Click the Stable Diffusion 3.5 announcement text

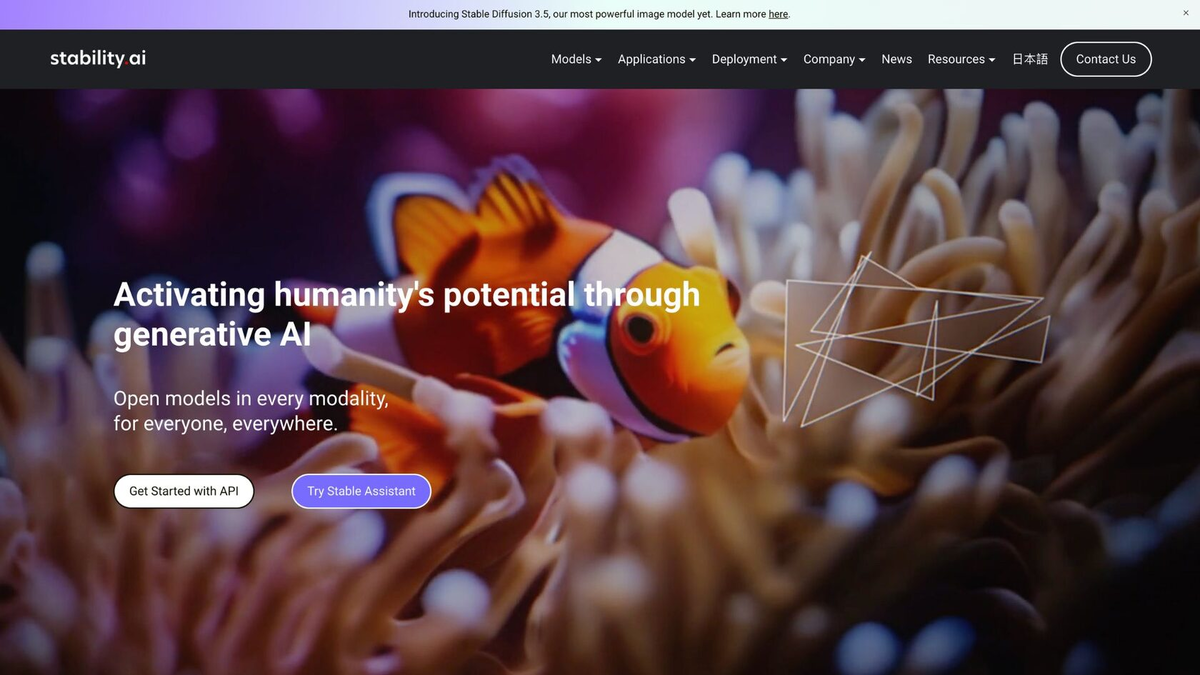point(599,14)
